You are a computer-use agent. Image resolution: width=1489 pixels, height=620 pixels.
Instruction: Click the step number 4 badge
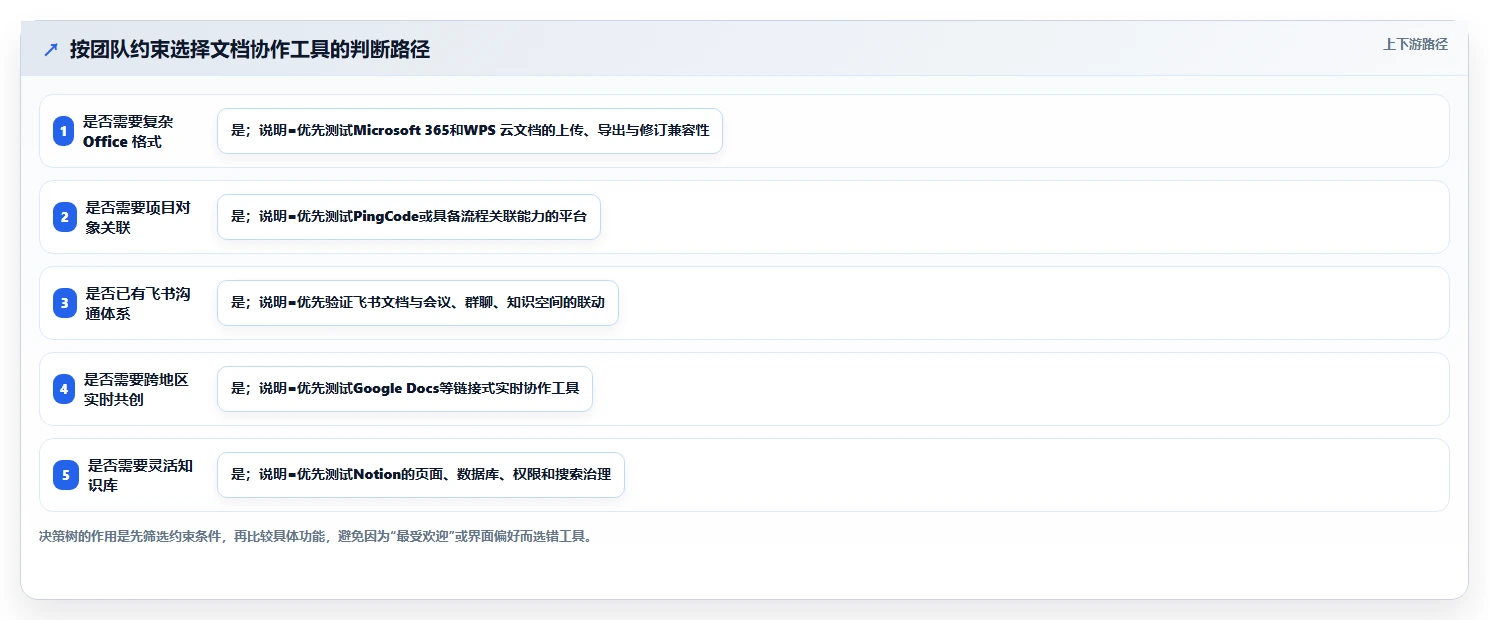point(64,389)
